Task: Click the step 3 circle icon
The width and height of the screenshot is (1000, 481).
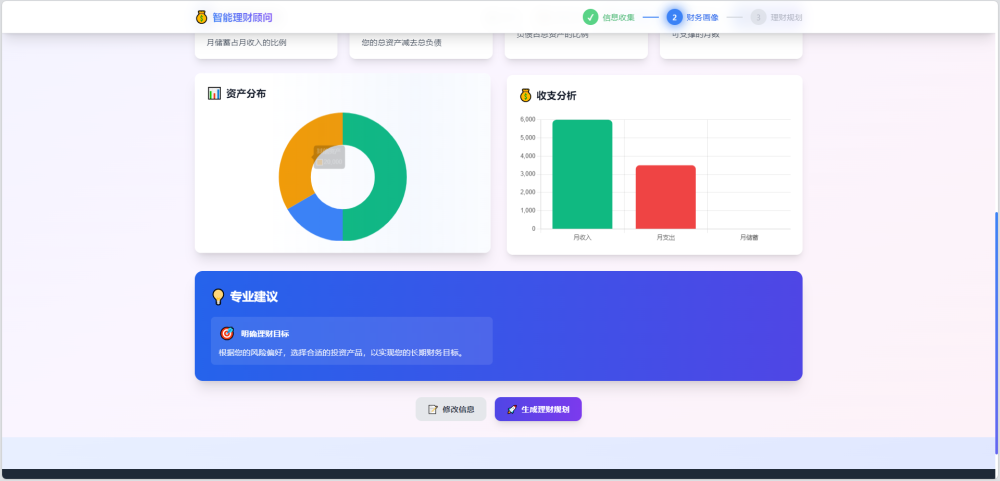Action: point(758,17)
